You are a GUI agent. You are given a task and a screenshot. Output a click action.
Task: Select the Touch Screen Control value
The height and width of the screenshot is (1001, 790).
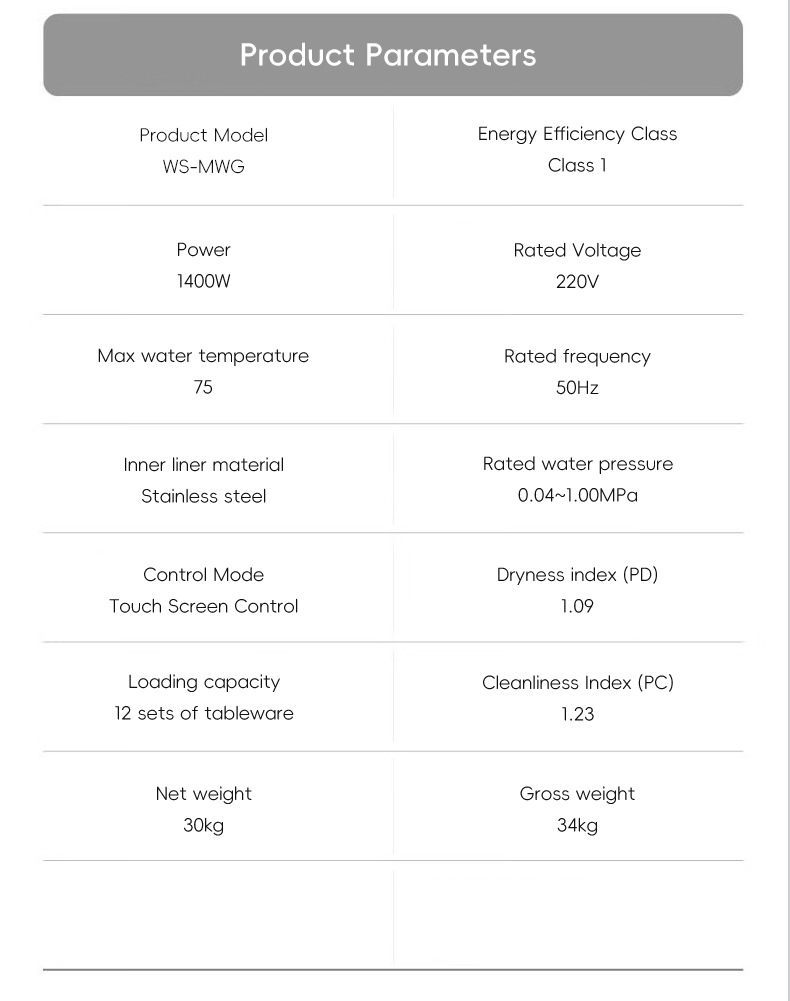pos(203,606)
